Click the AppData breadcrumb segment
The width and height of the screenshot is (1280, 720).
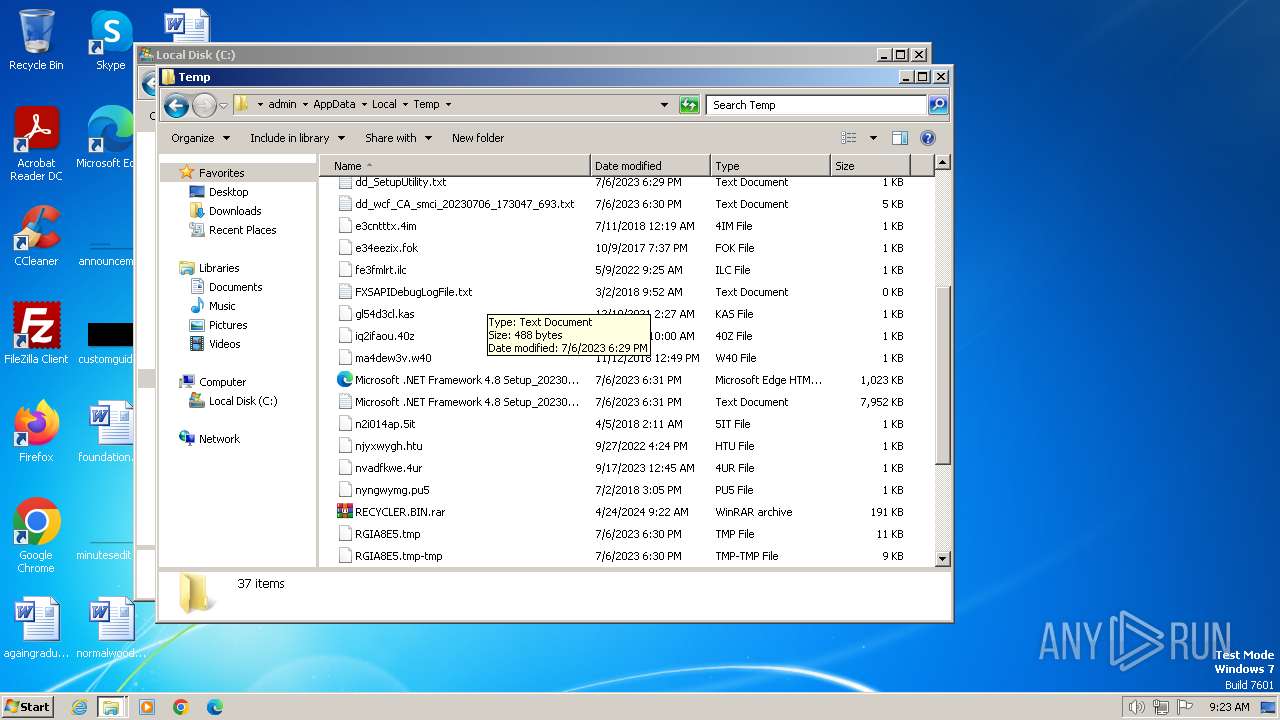tap(334, 104)
